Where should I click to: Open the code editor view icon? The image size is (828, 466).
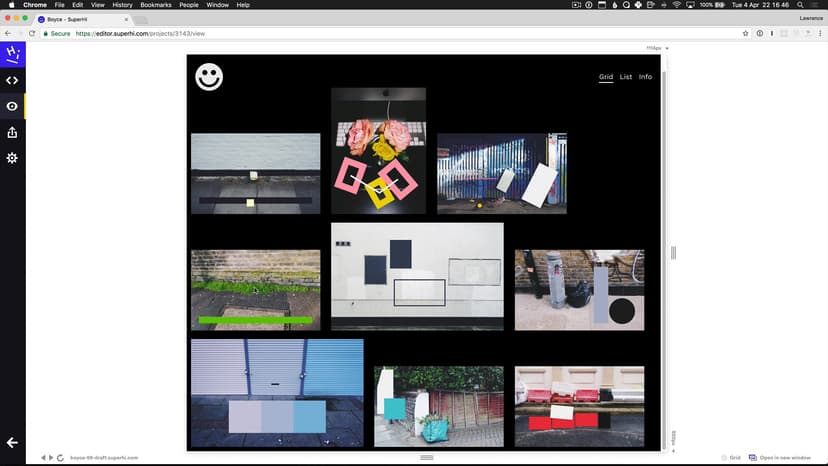click(12, 80)
